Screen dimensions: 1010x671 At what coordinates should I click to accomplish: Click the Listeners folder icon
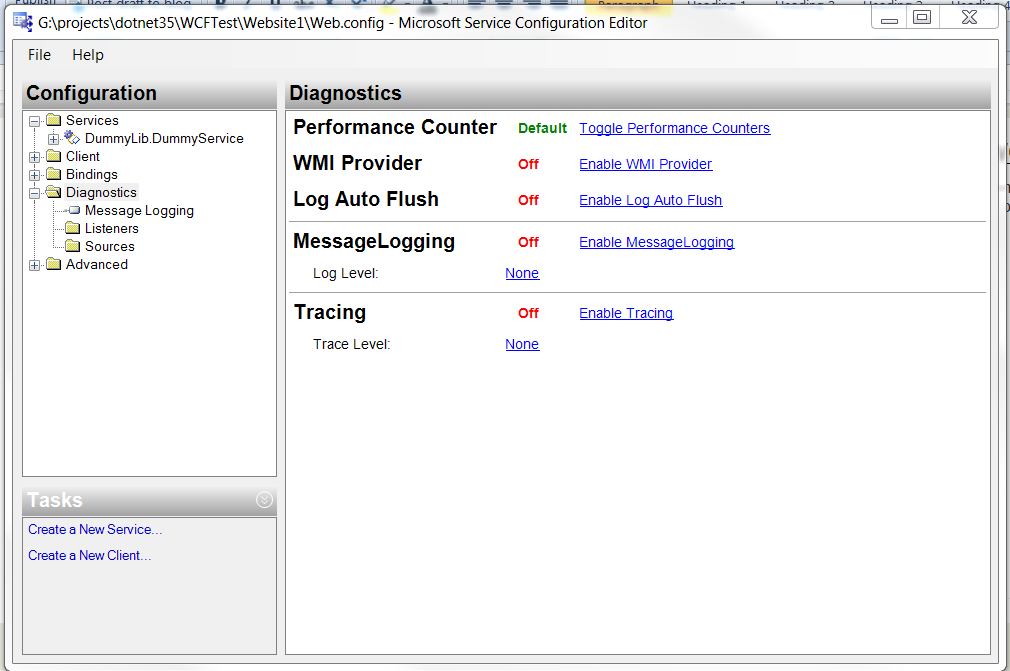click(73, 229)
